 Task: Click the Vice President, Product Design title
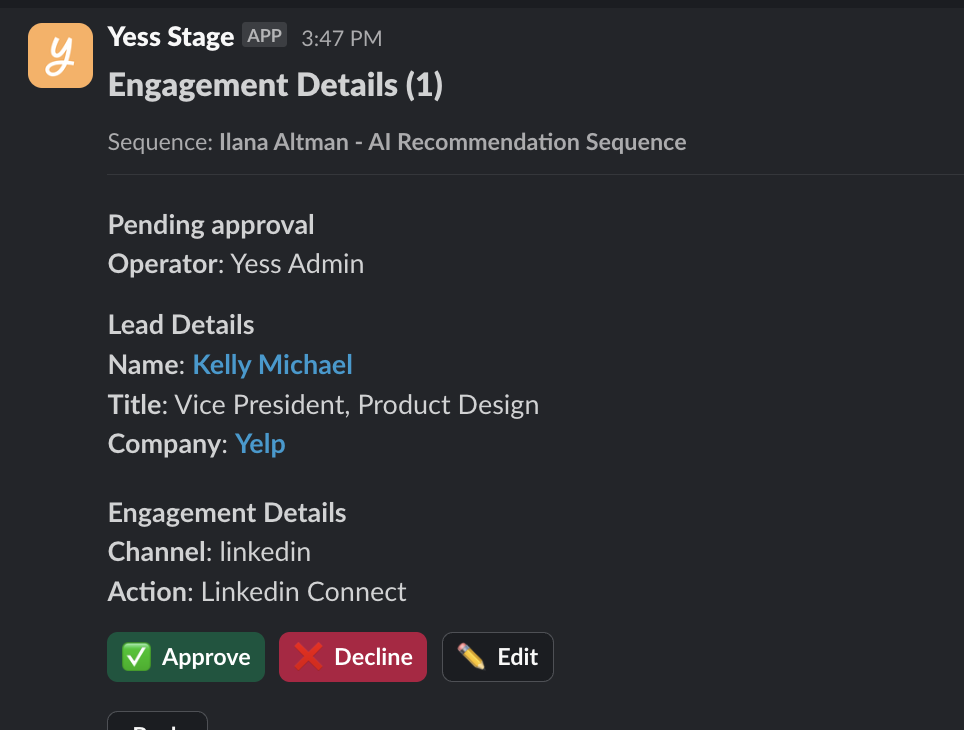point(356,405)
